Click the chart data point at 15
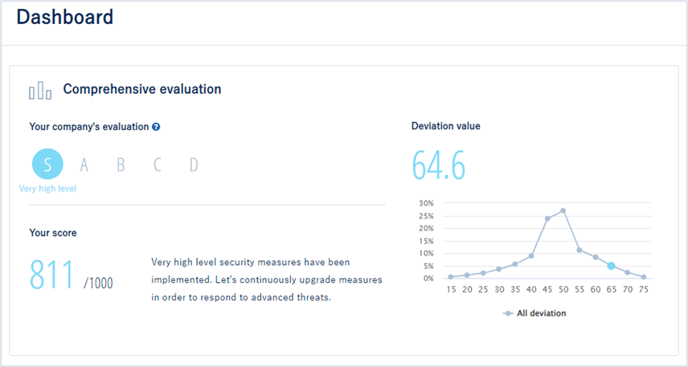Viewport: 688px width, 367px height. click(x=451, y=277)
